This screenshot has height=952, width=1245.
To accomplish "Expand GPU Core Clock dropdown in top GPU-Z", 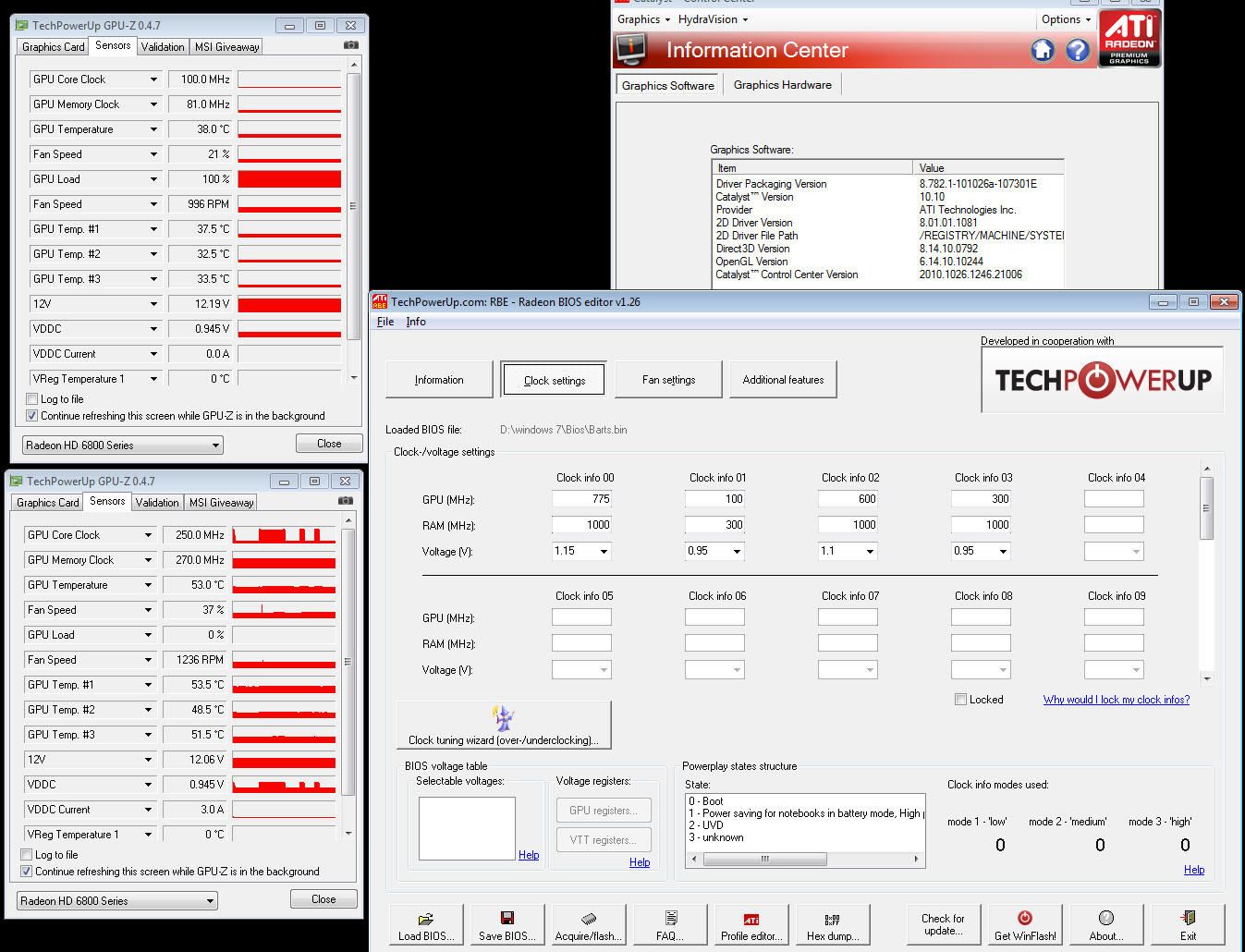I will tap(153, 79).
